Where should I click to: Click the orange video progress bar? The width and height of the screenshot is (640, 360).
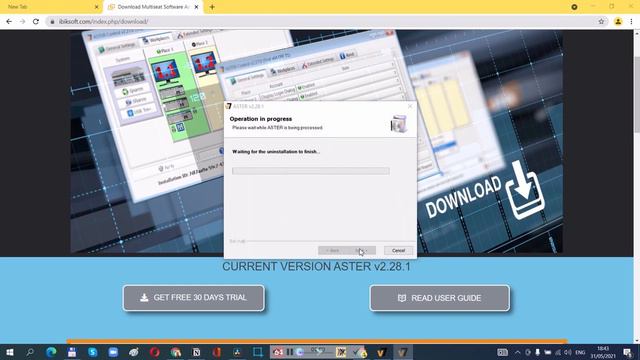click(x=317, y=341)
